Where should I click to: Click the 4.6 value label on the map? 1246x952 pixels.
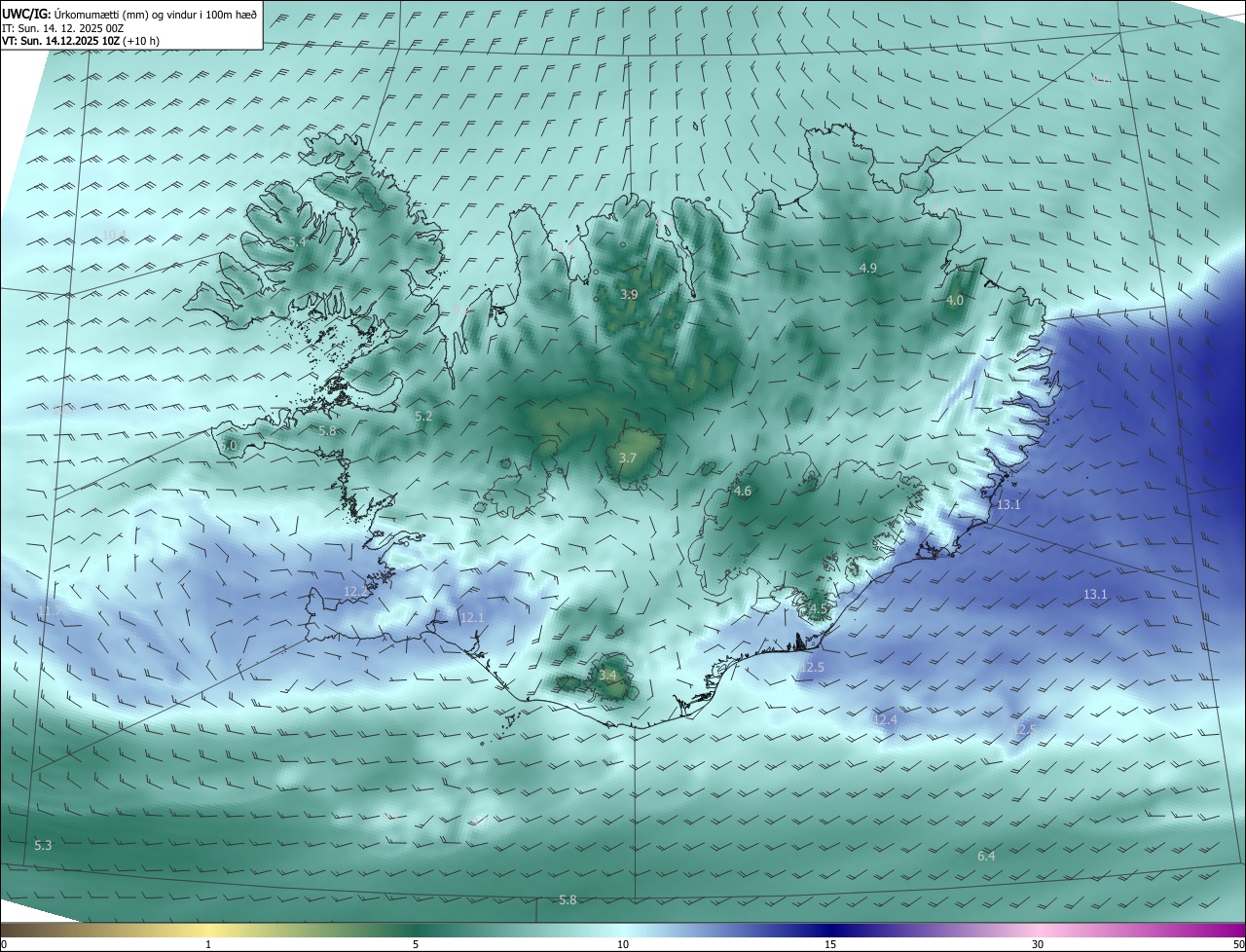coord(743,492)
